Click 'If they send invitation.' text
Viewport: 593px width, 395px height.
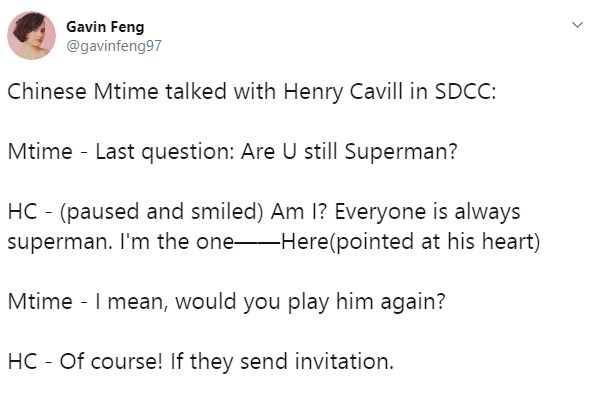tap(282, 361)
